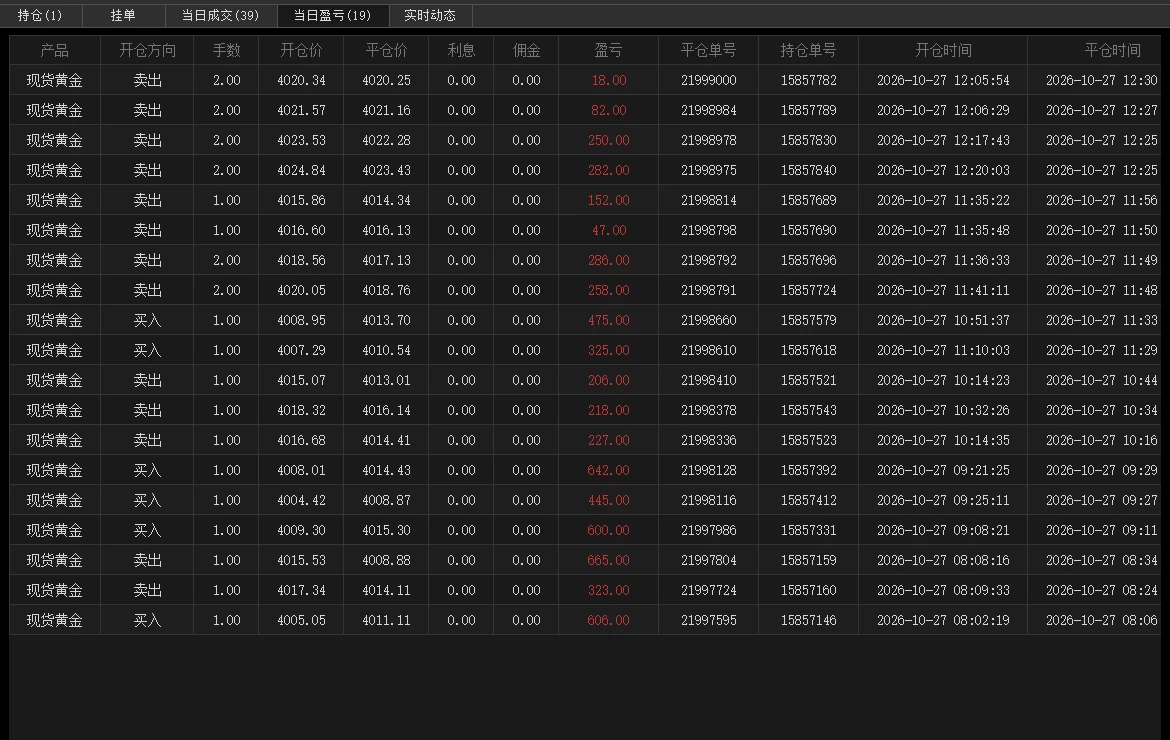Select 买入 in the 21998610 row
1170x740 pixels.
point(147,350)
